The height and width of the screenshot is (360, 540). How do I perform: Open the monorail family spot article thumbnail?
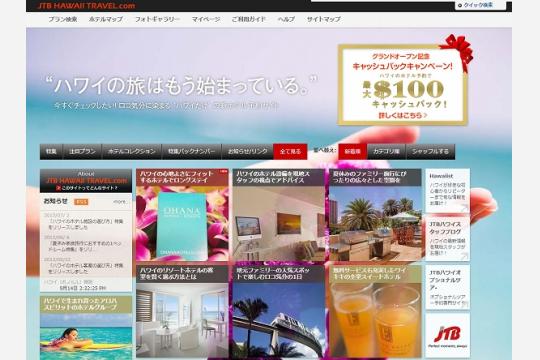pyautogui.click(x=279, y=311)
